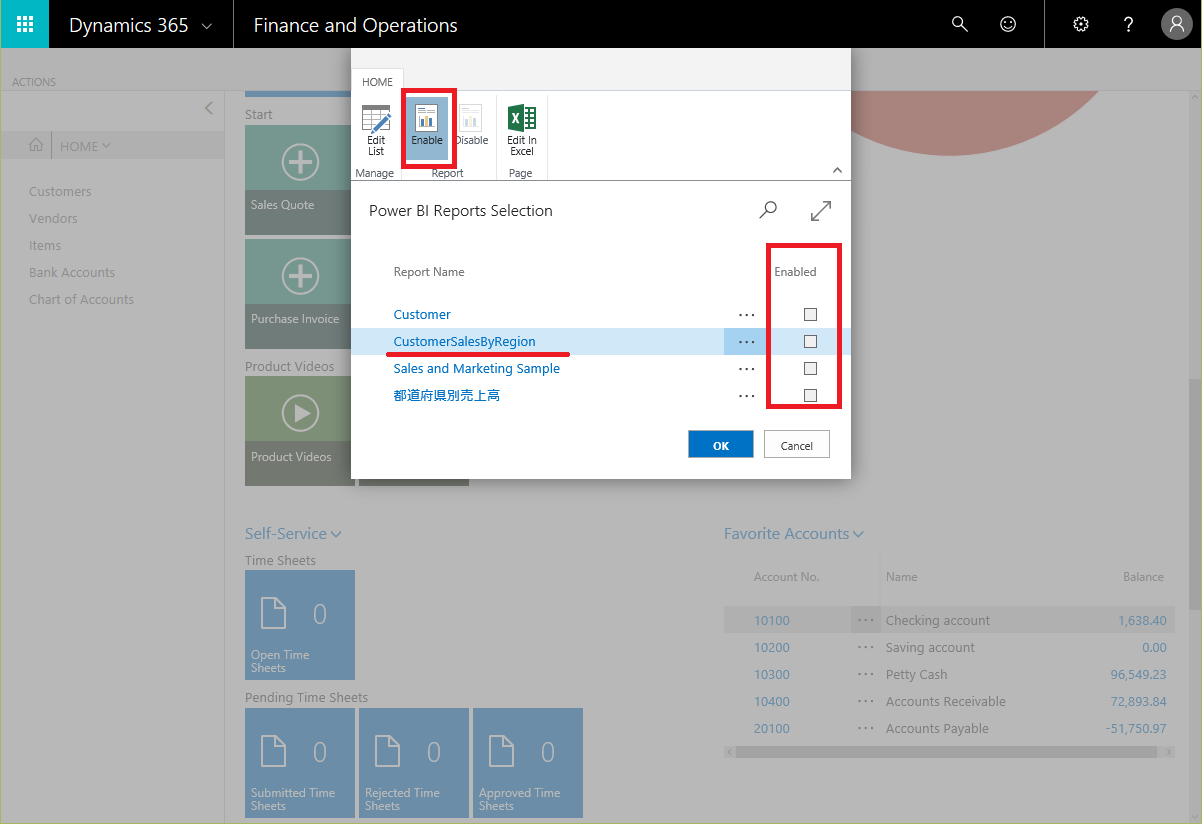The width and height of the screenshot is (1202, 824).
Task: Open the Approved Time Sheets tile
Action: (528, 763)
